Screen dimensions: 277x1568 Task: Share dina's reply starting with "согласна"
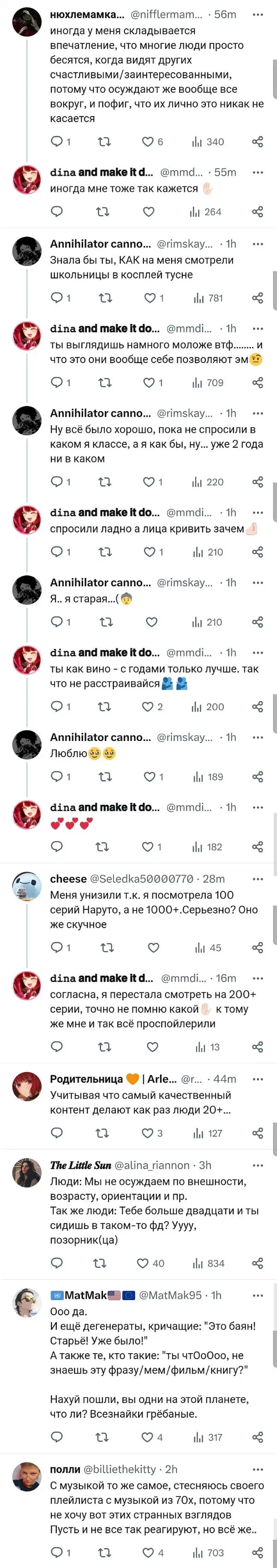pyautogui.click(x=258, y=1047)
